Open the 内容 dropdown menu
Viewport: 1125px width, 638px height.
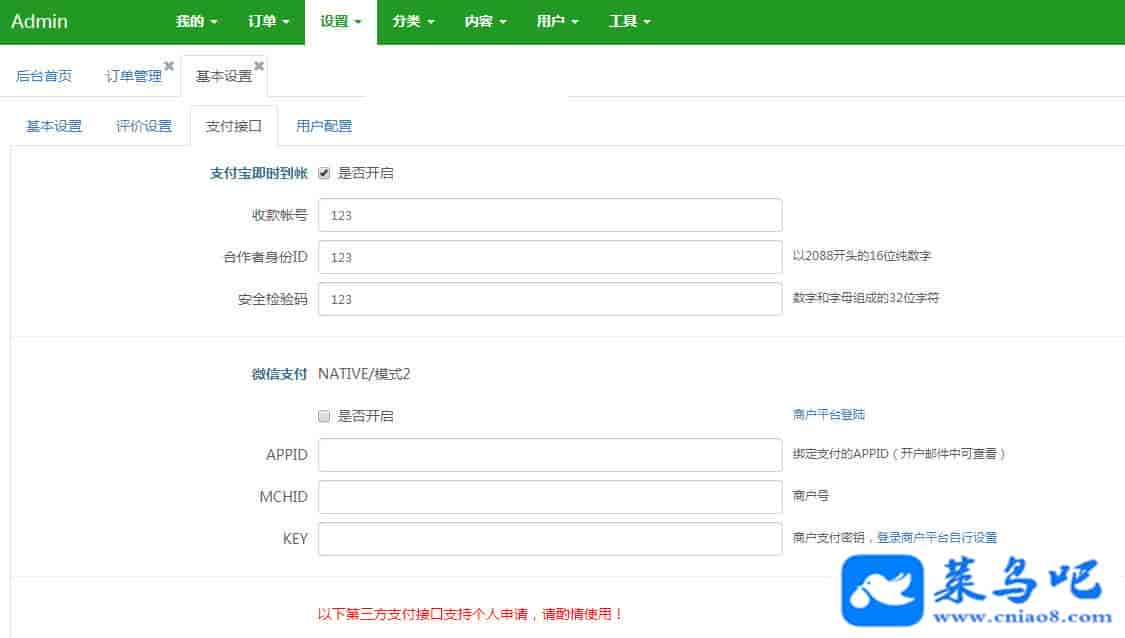(x=485, y=21)
